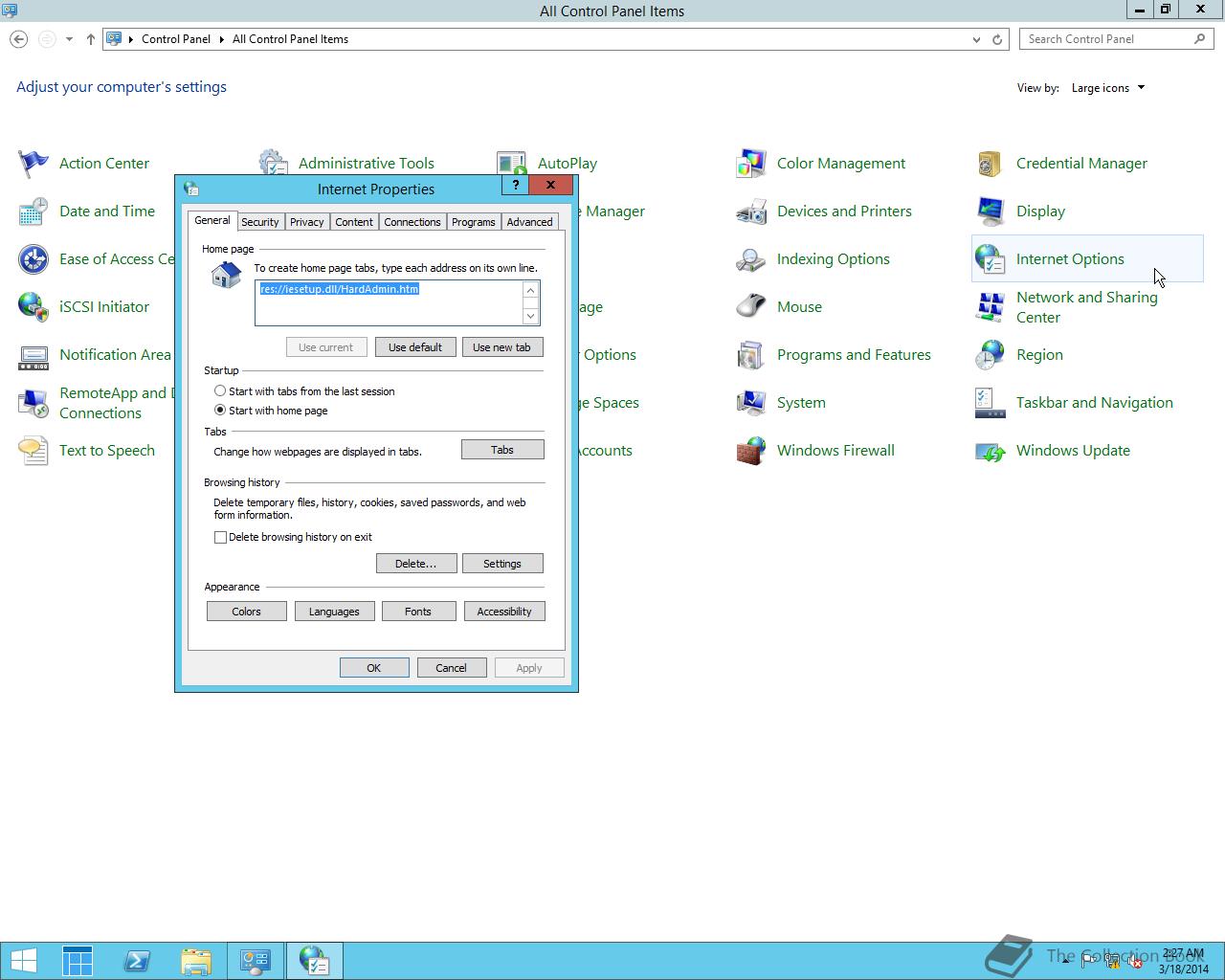Open the Notification Area Icons icon
This screenshot has height=980, width=1225.
coord(33,355)
